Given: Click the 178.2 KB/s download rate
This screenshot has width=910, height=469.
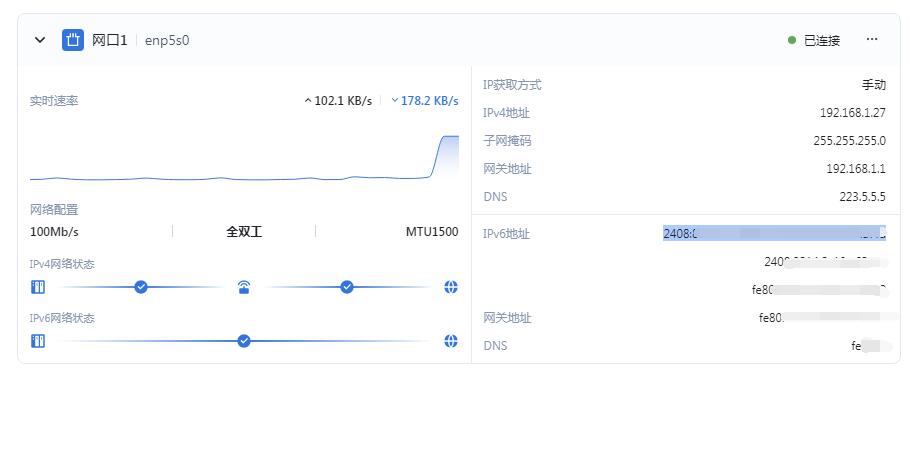Looking at the screenshot, I should 429,101.
